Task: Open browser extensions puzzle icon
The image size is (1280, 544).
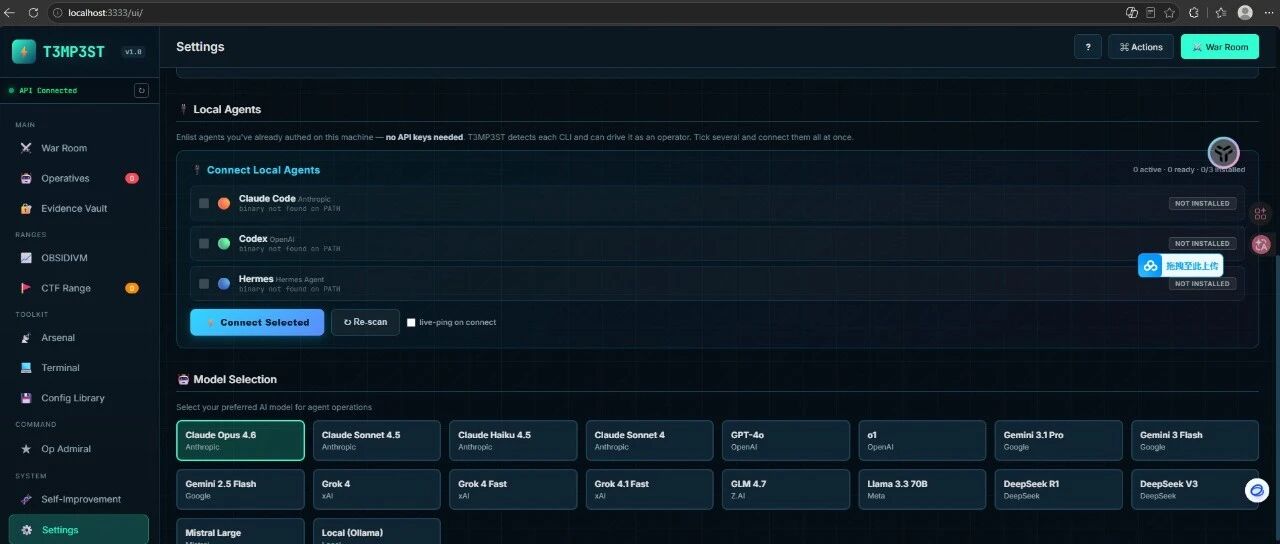Action: pos(1193,12)
